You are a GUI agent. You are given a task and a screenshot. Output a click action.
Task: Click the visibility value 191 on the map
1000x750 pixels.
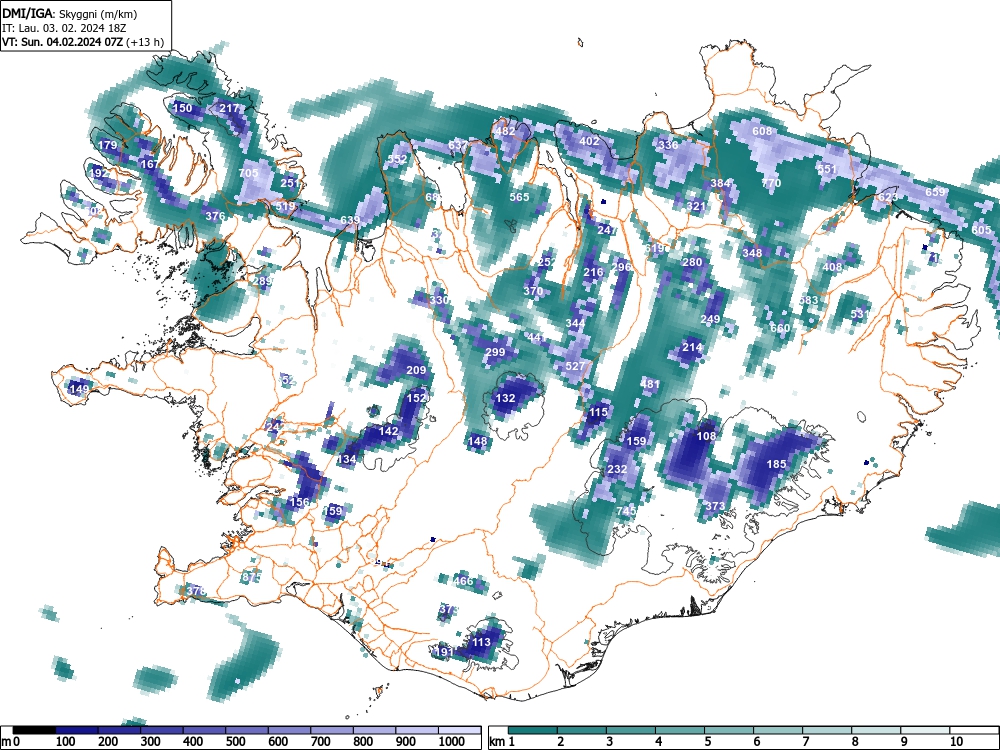pos(444,651)
